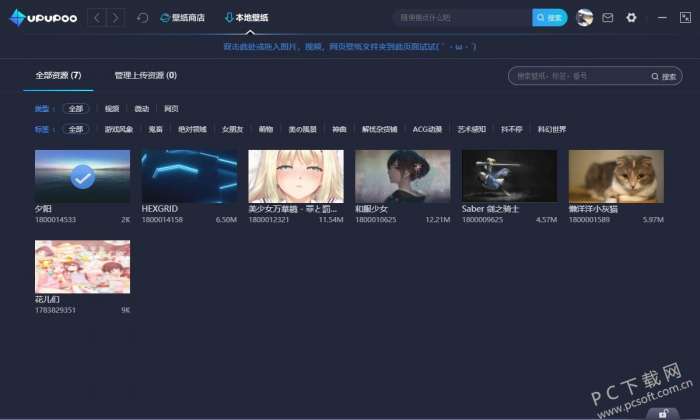Click the lock icon at bottom right

click(663, 414)
